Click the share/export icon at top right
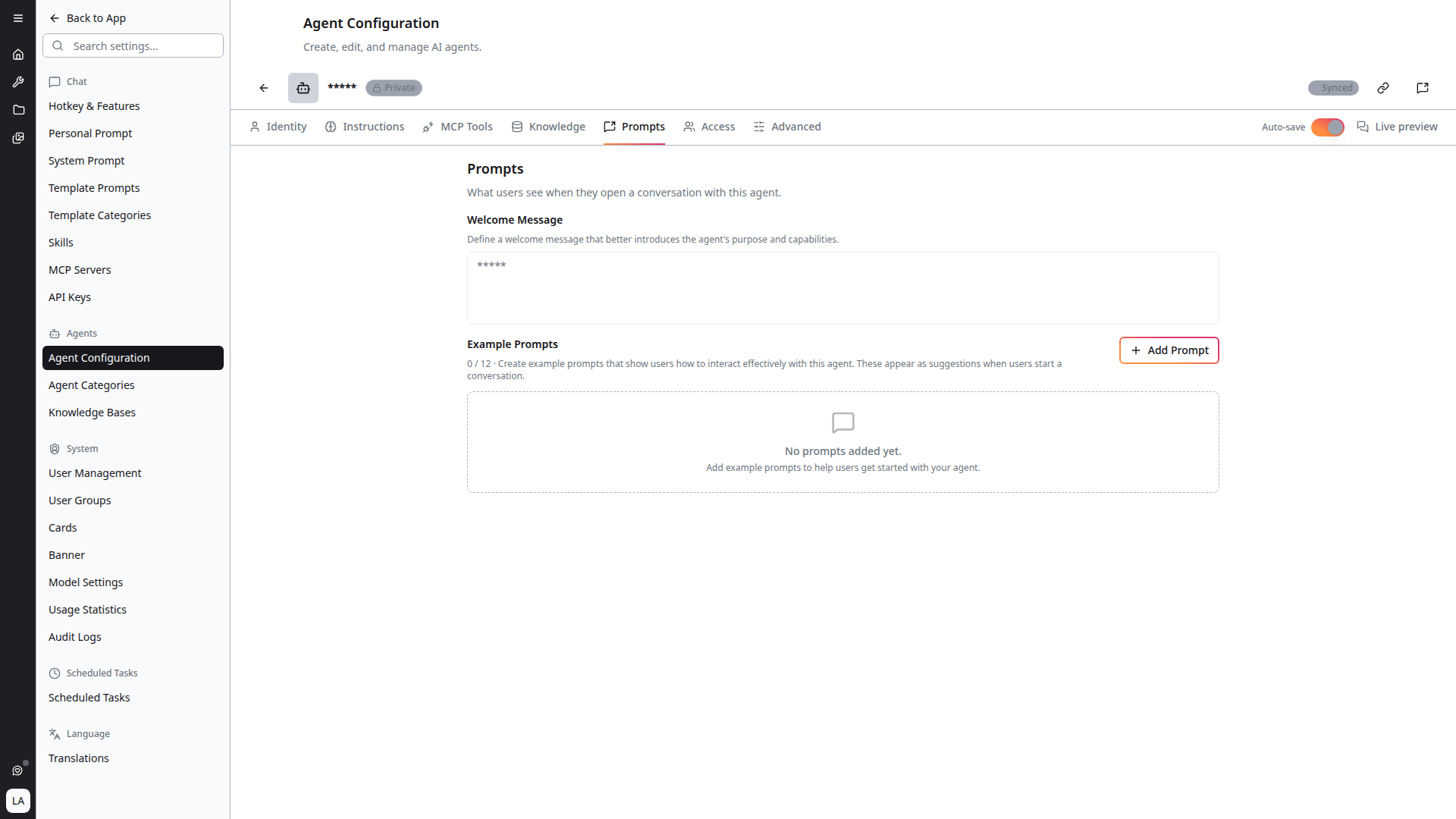The height and width of the screenshot is (819, 1456). click(1423, 88)
